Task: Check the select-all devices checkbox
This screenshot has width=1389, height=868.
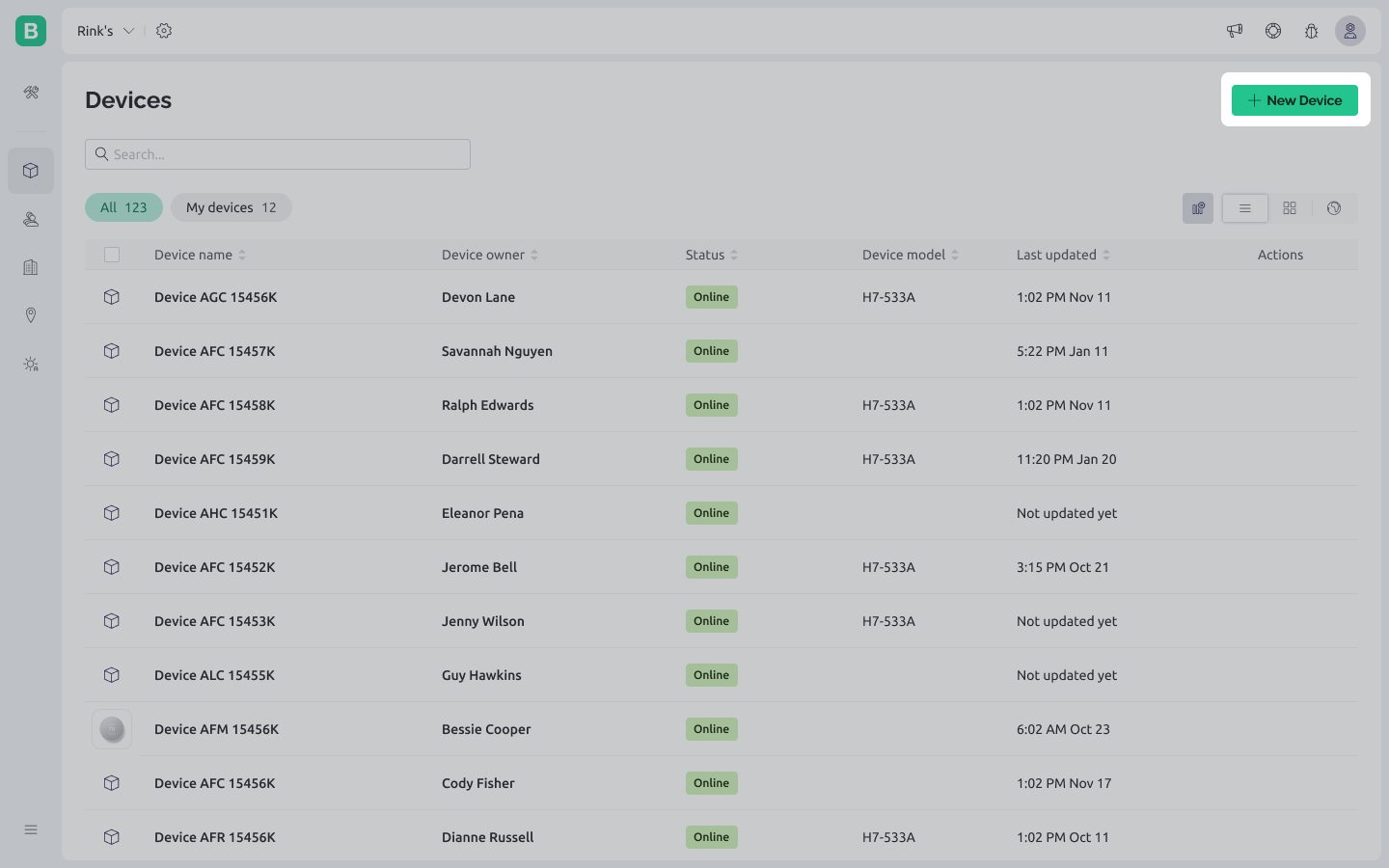Action: pyautogui.click(x=112, y=255)
